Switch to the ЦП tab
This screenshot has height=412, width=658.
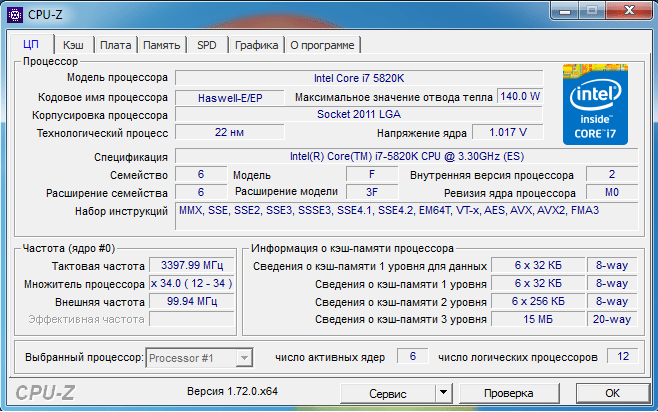pyautogui.click(x=31, y=44)
